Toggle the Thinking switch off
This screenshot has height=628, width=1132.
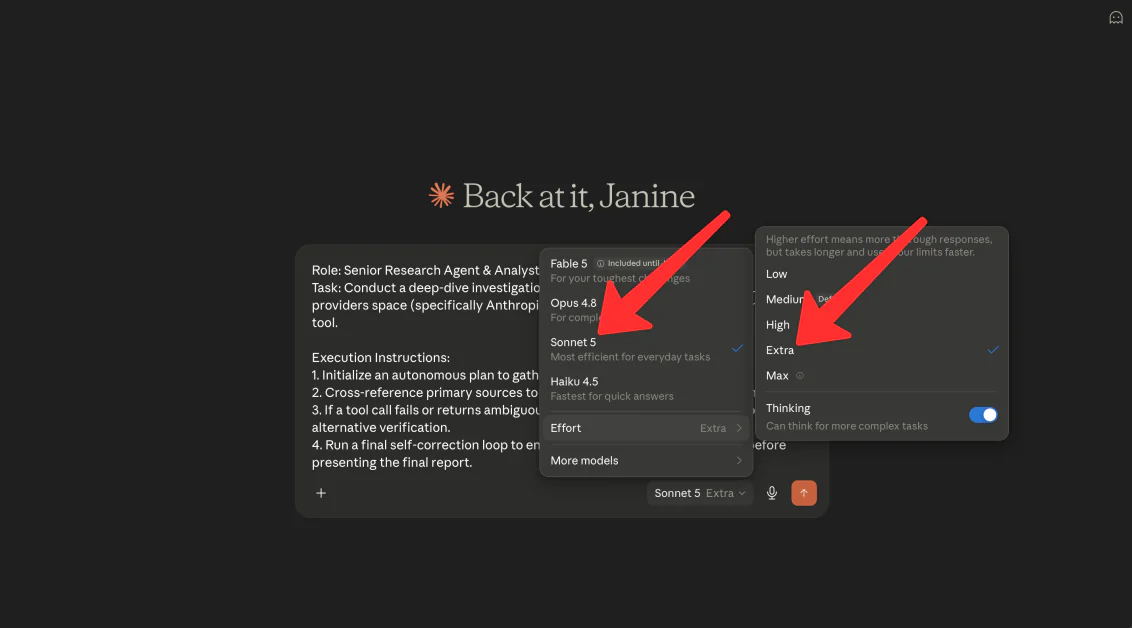click(983, 415)
